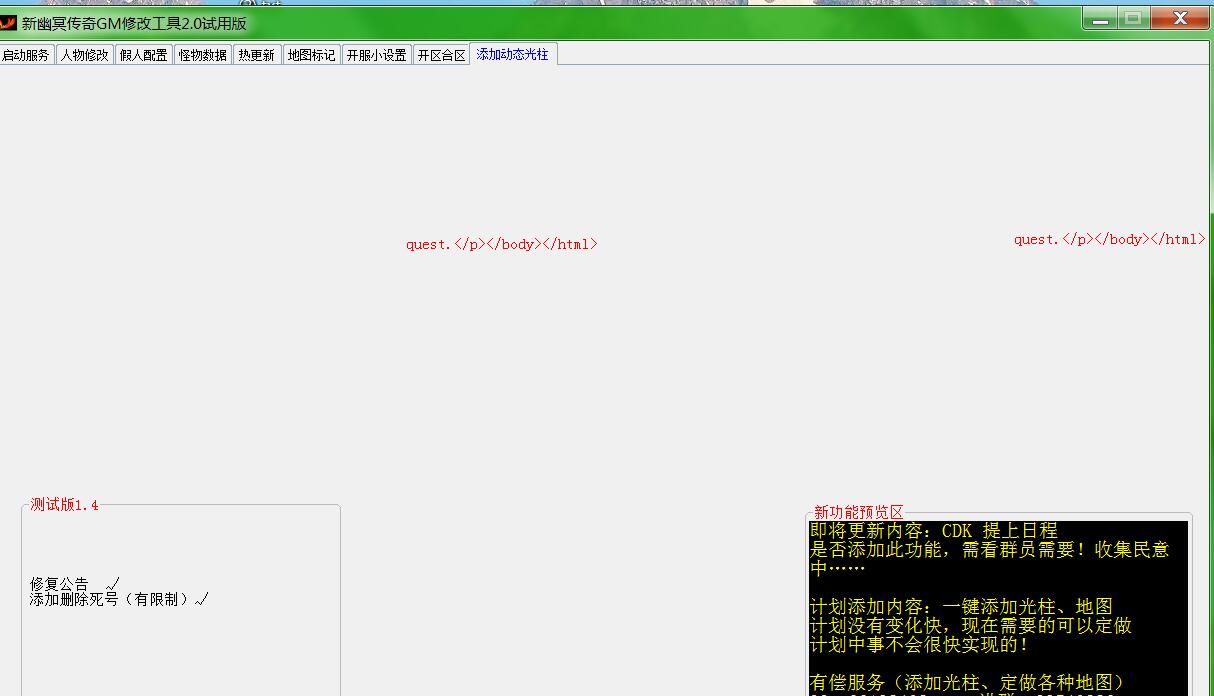Screen dimensions: 1214x696
Task: Switch to the 启动服务 tab
Action: pyautogui.click(x=26, y=55)
